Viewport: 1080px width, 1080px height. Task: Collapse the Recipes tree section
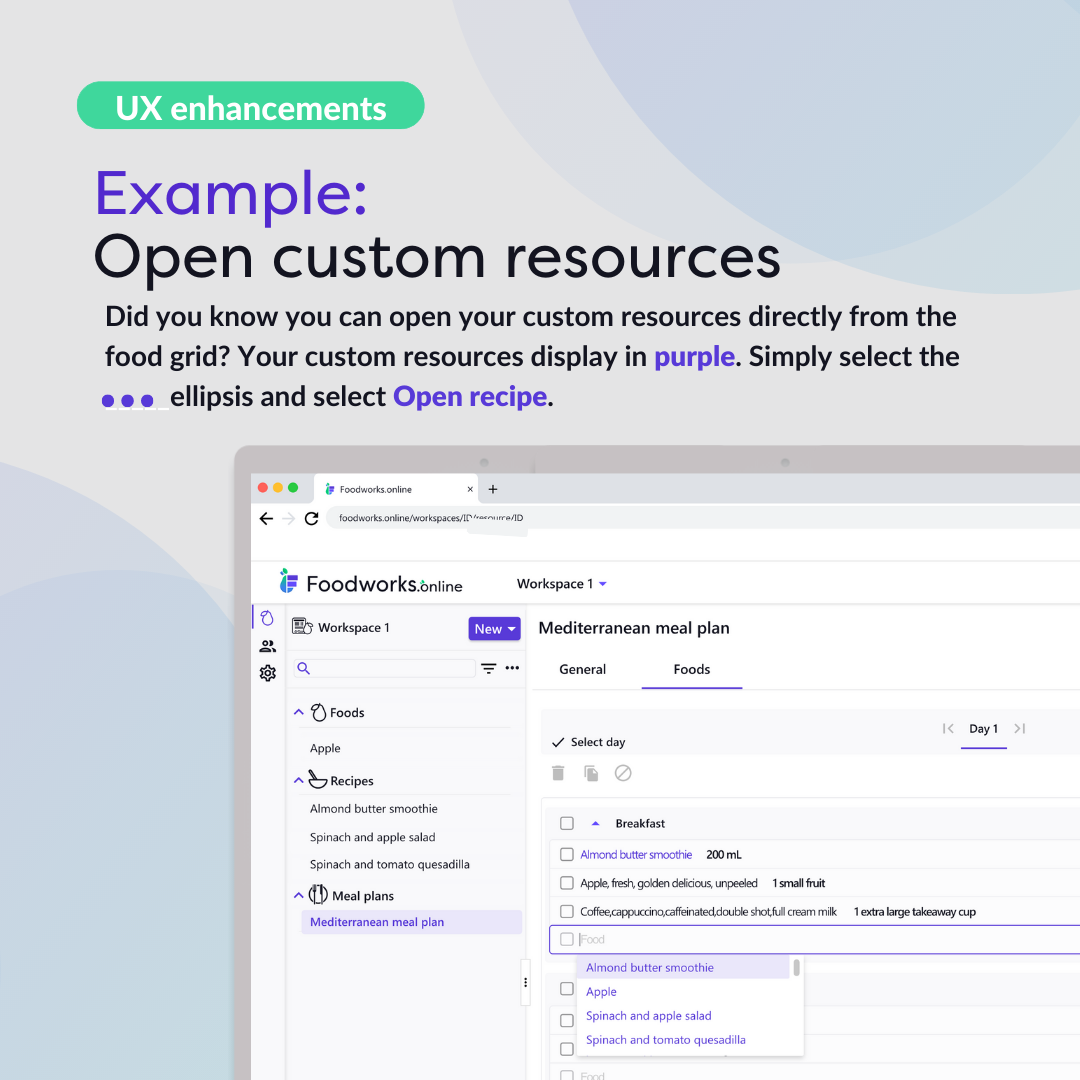299,780
